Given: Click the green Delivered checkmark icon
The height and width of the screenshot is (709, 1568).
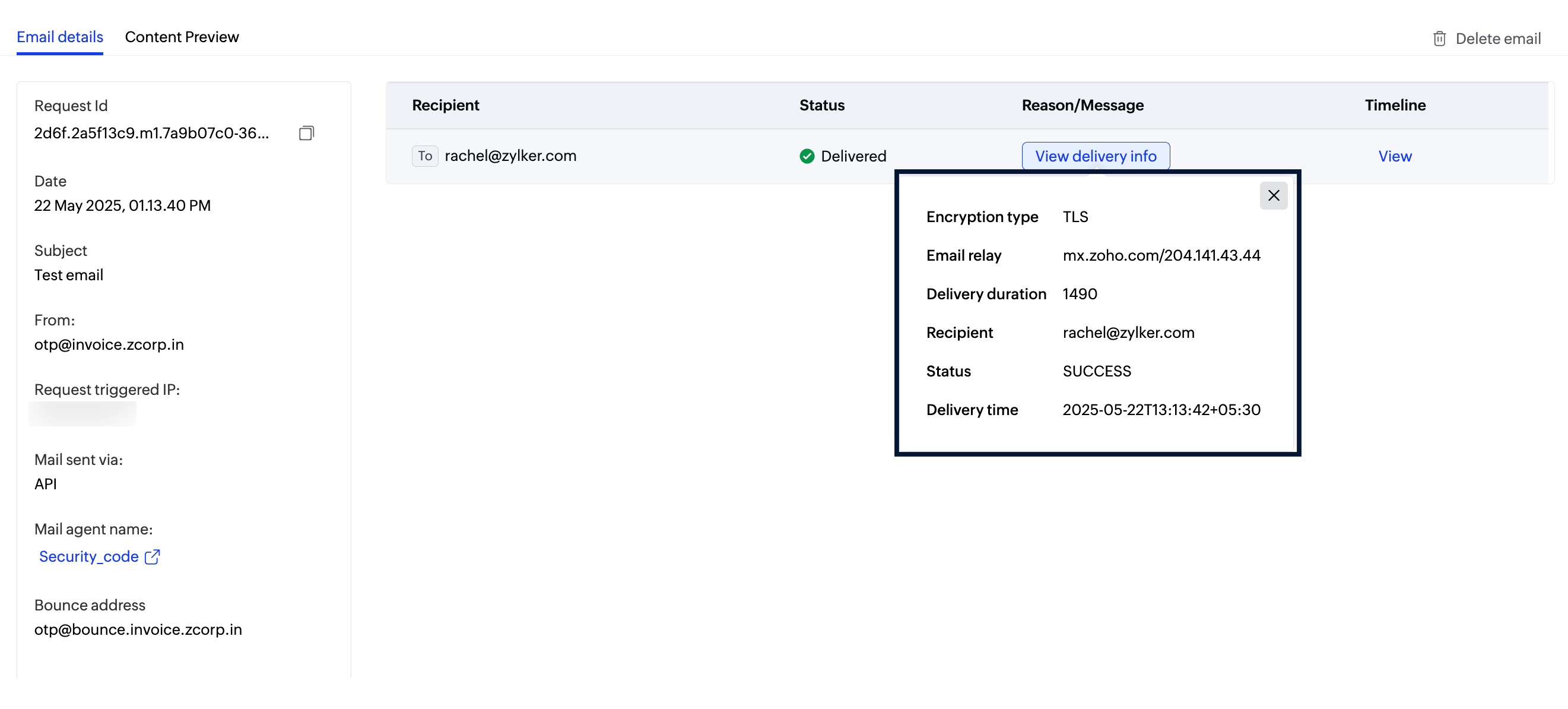Looking at the screenshot, I should tap(807, 156).
